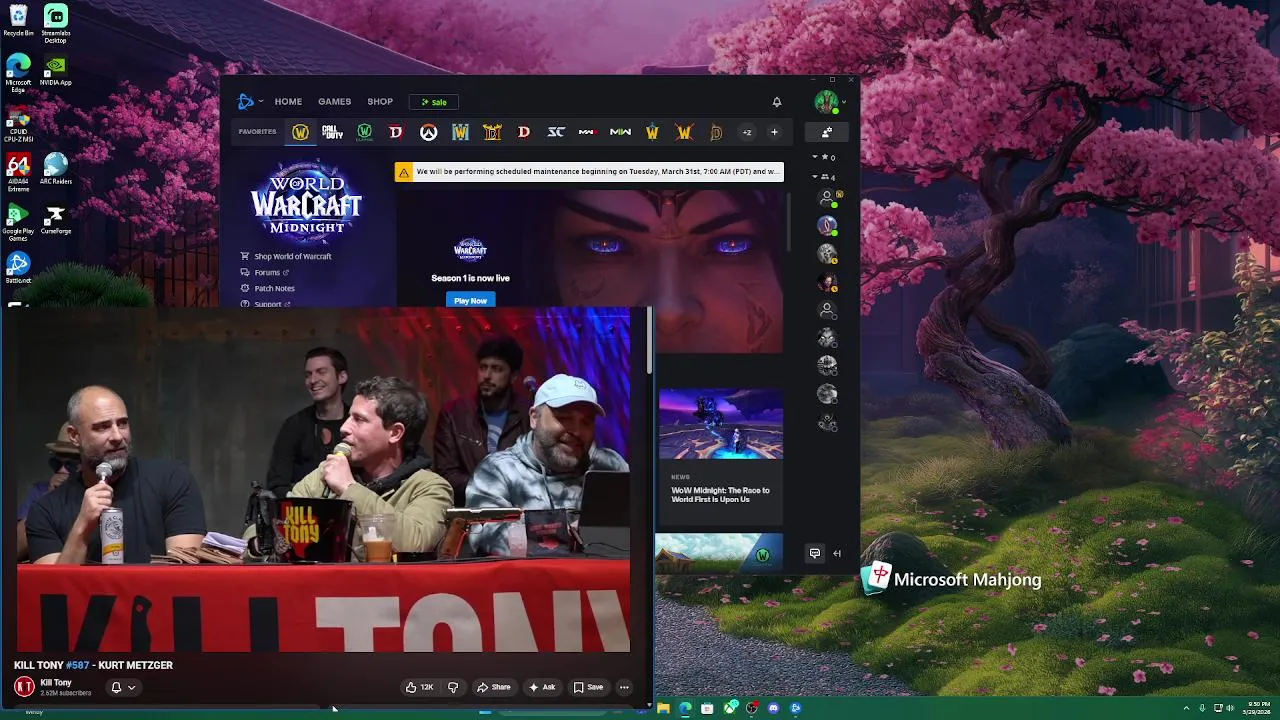
Task: Open more actions ellipsis under the video
Action: point(624,687)
